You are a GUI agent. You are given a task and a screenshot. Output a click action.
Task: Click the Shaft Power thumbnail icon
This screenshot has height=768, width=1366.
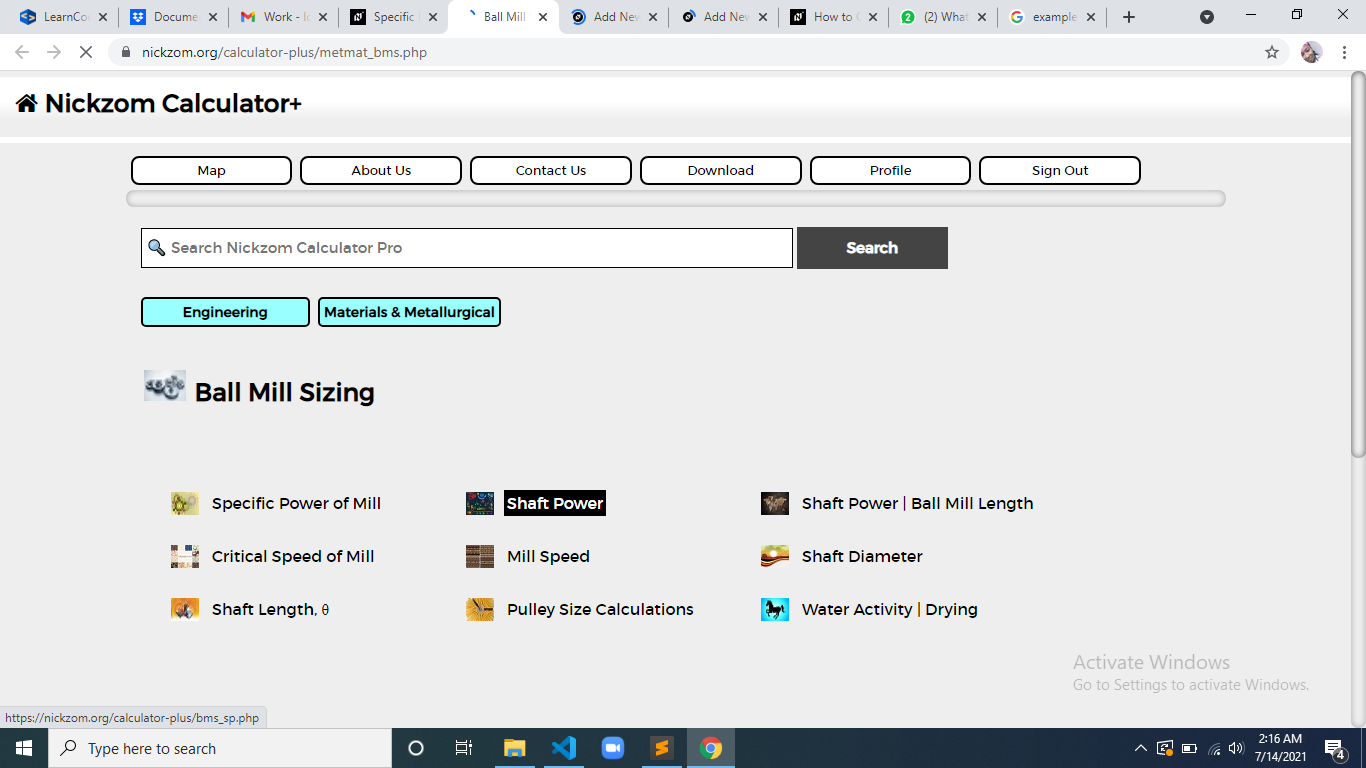[x=480, y=503]
